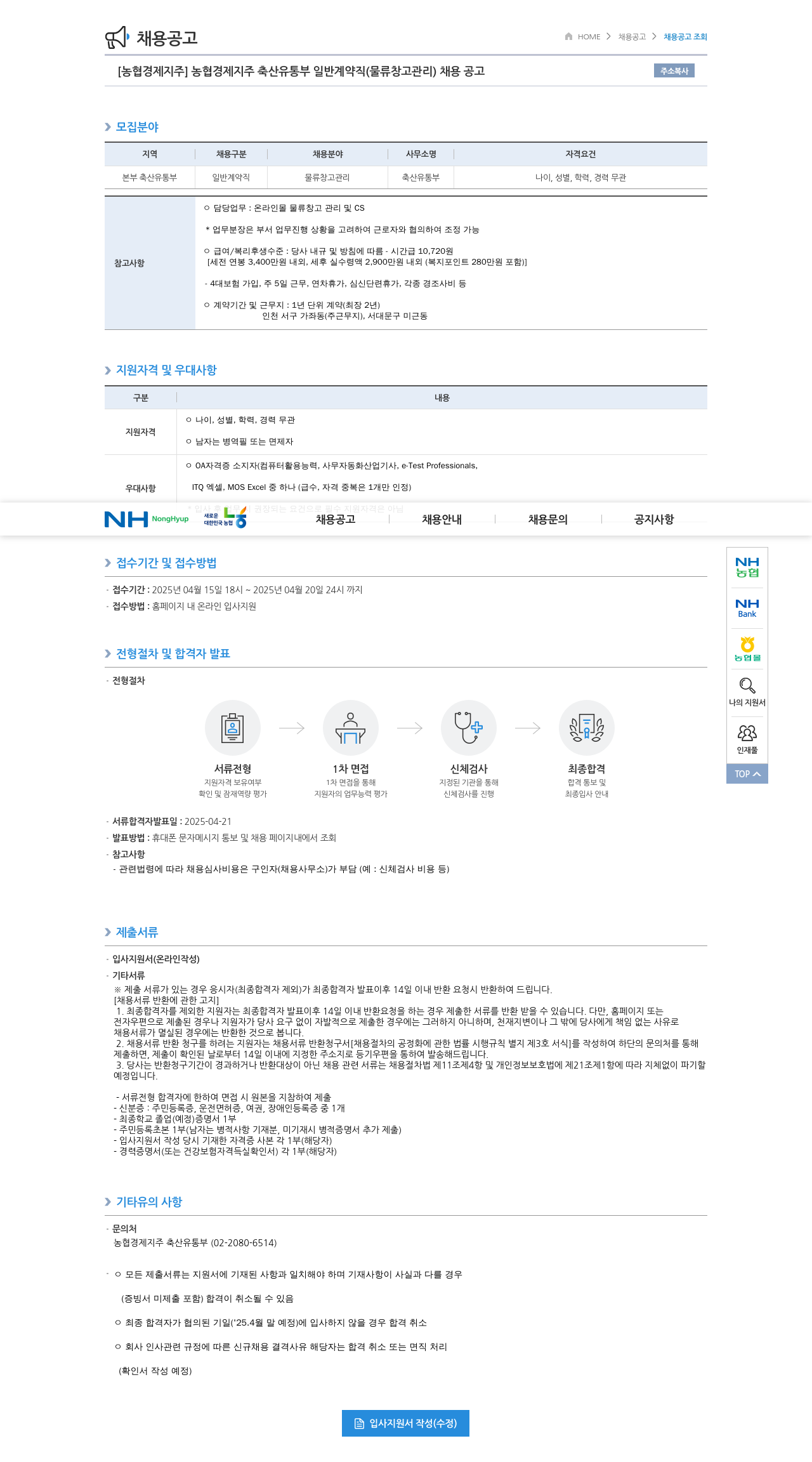Click the 최종합격 laurel step icon
The image size is (812, 1462).
[x=587, y=728]
